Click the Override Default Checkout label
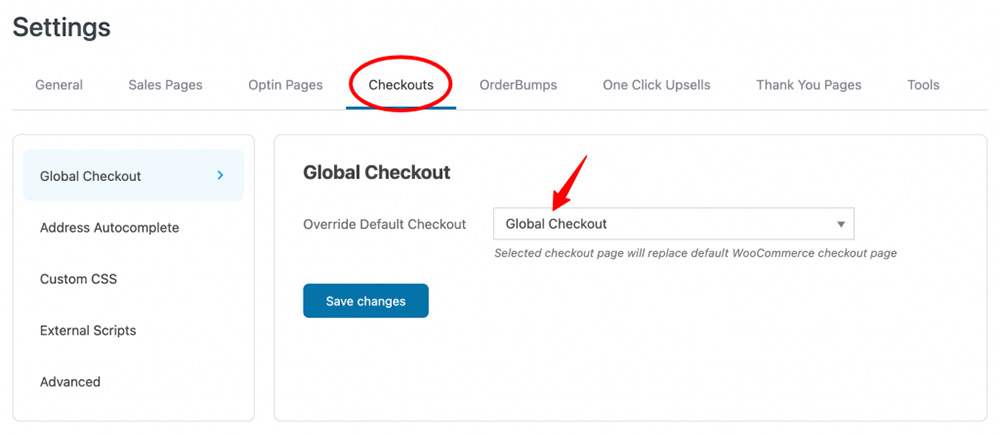 [385, 225]
